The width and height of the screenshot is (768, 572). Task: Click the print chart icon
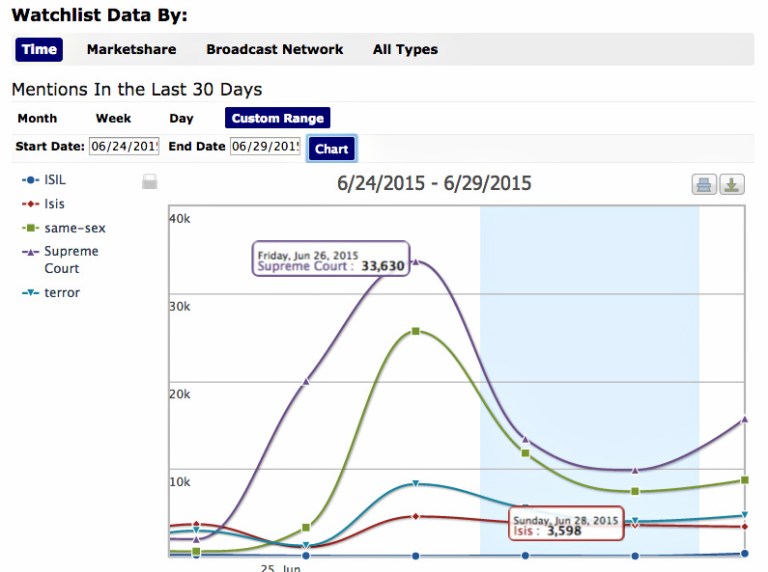pyautogui.click(x=704, y=184)
